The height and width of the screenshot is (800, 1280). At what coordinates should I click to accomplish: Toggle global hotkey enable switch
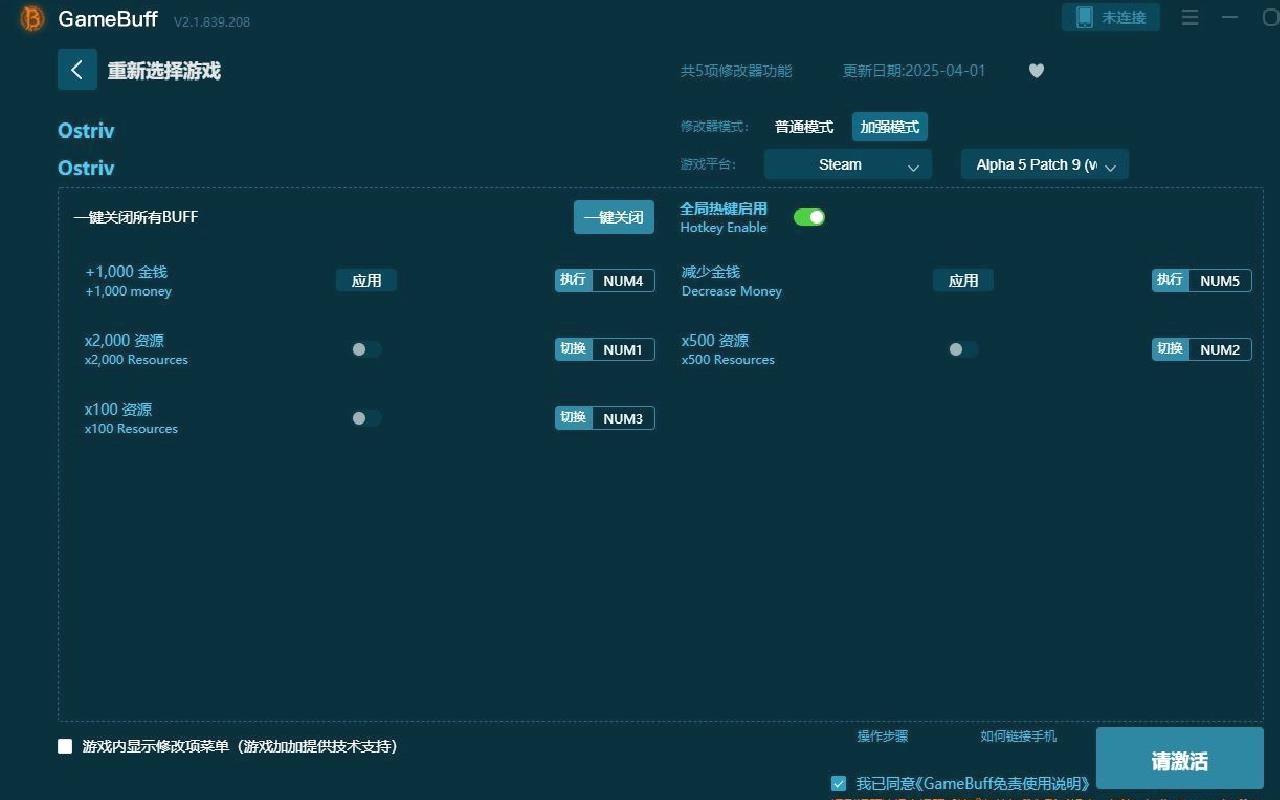(809, 217)
